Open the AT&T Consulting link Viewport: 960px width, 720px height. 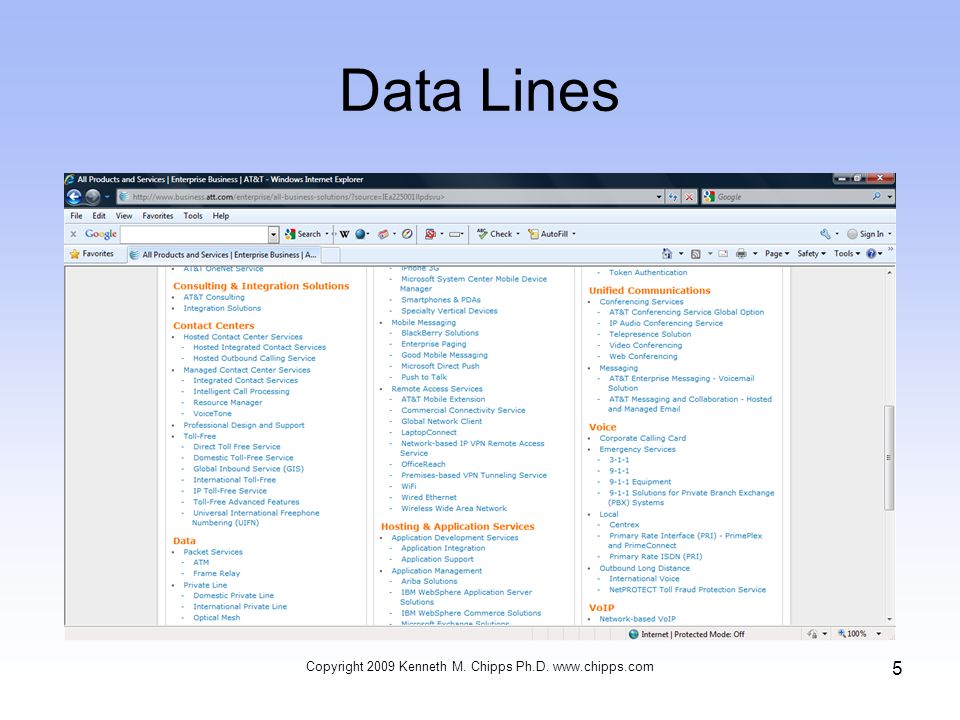214,297
